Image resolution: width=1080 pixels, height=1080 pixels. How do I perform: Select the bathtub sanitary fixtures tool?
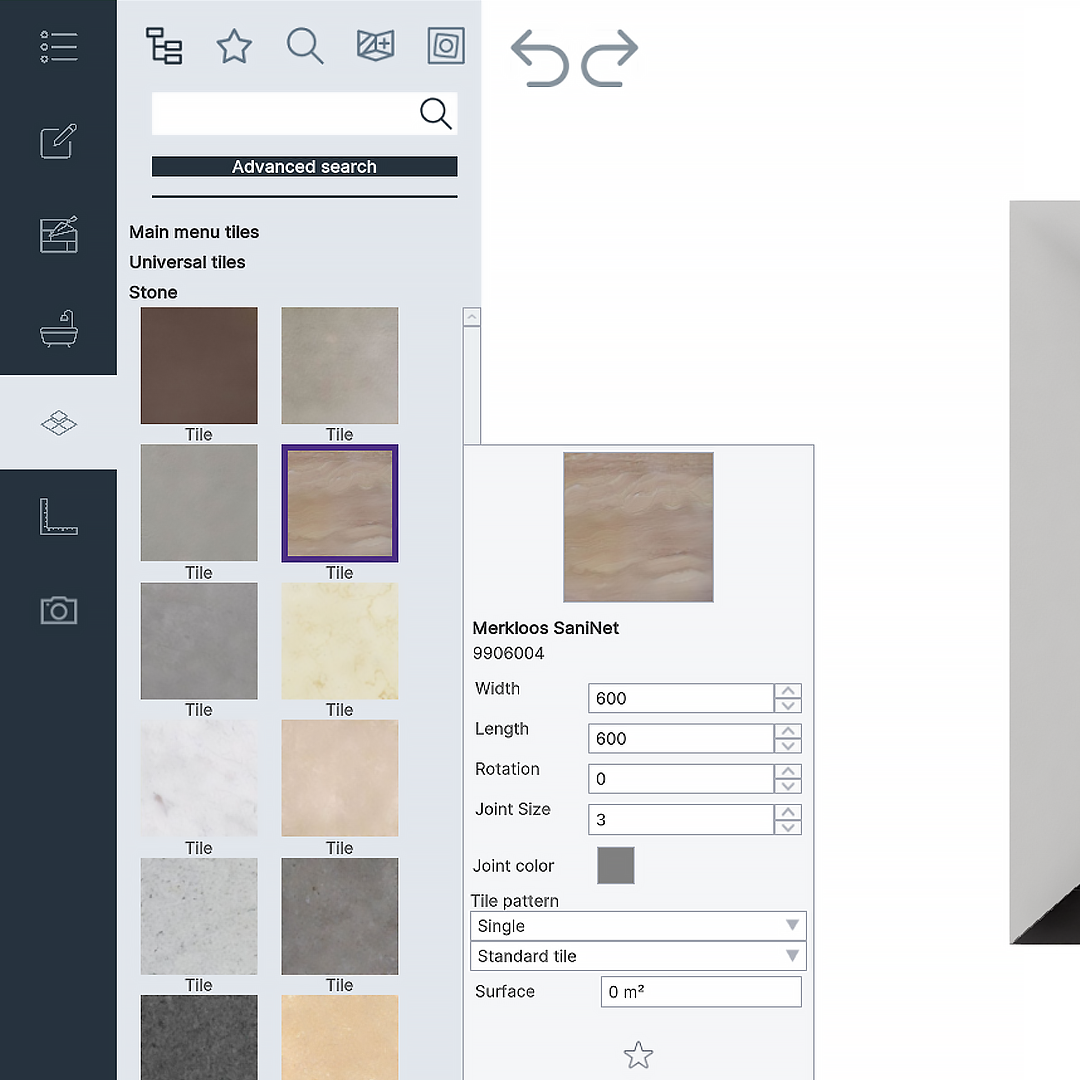[x=58, y=328]
